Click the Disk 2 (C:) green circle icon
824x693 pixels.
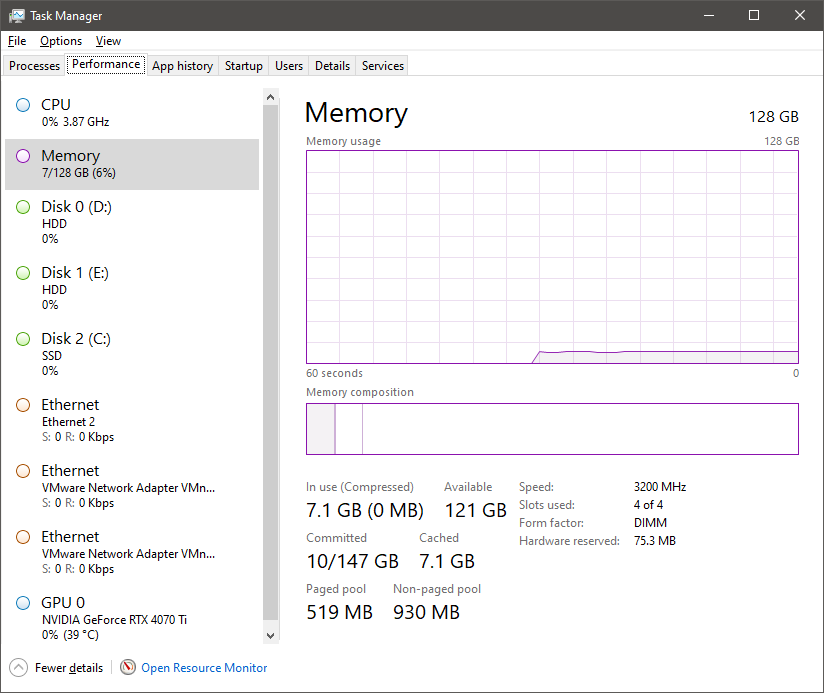coord(23,339)
